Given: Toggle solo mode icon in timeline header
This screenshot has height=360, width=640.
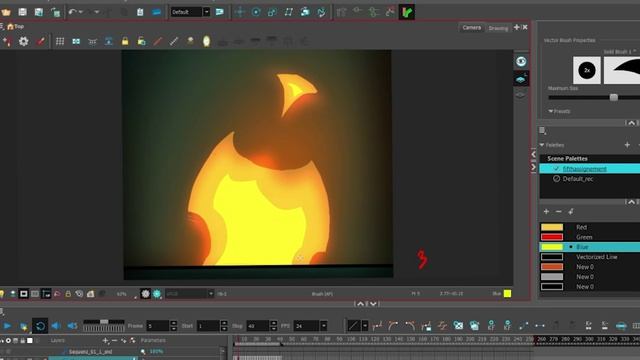Looking at the screenshot, I should pyautogui.click(x=8, y=340).
